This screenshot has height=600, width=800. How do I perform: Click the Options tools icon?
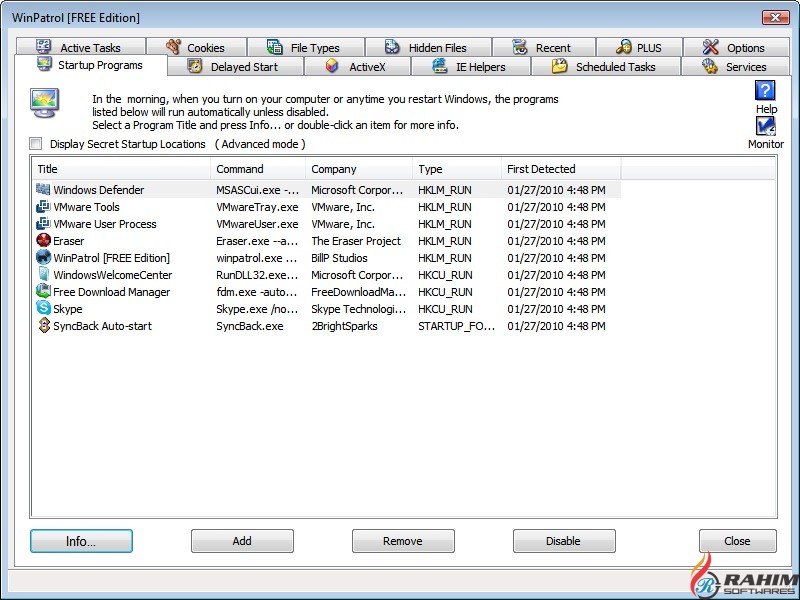(710, 47)
